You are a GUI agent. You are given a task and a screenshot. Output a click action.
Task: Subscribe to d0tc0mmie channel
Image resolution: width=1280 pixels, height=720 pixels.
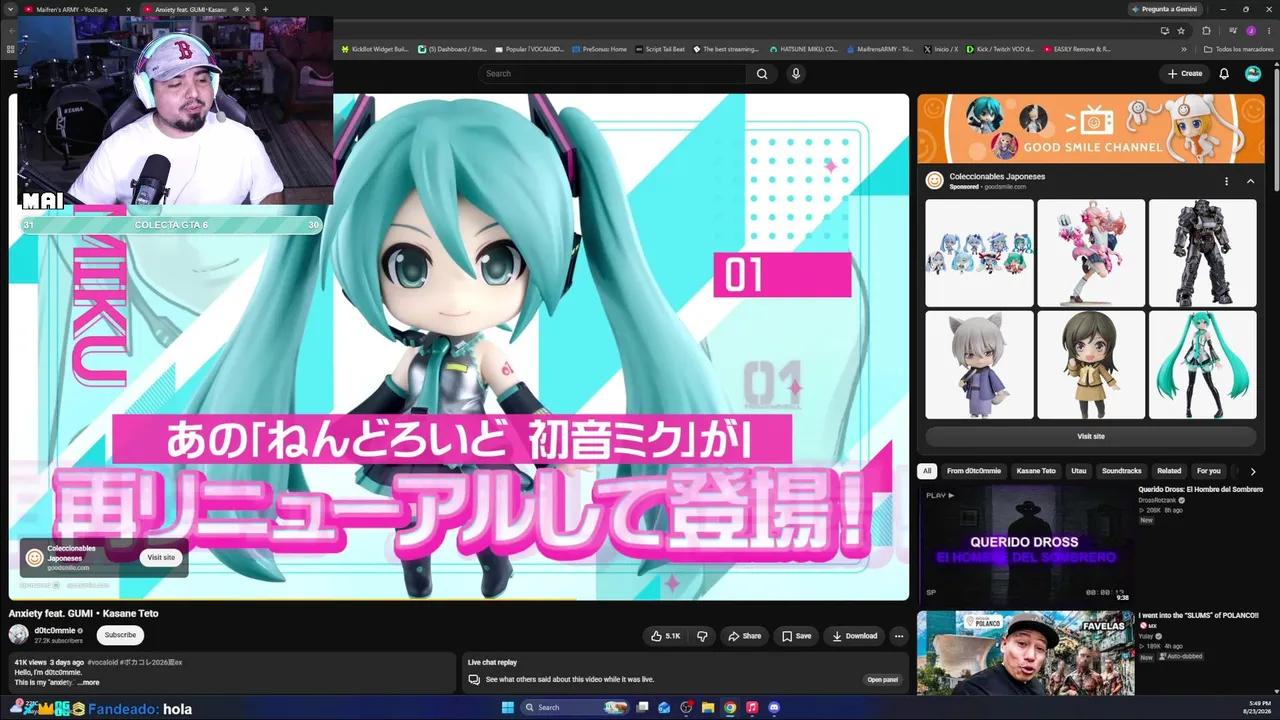coord(120,635)
